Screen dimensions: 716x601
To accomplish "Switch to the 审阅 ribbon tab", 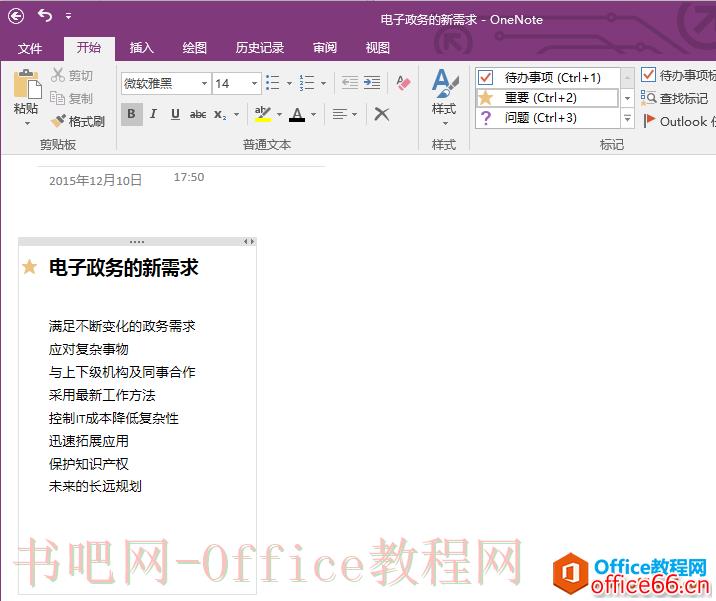I will [325, 47].
